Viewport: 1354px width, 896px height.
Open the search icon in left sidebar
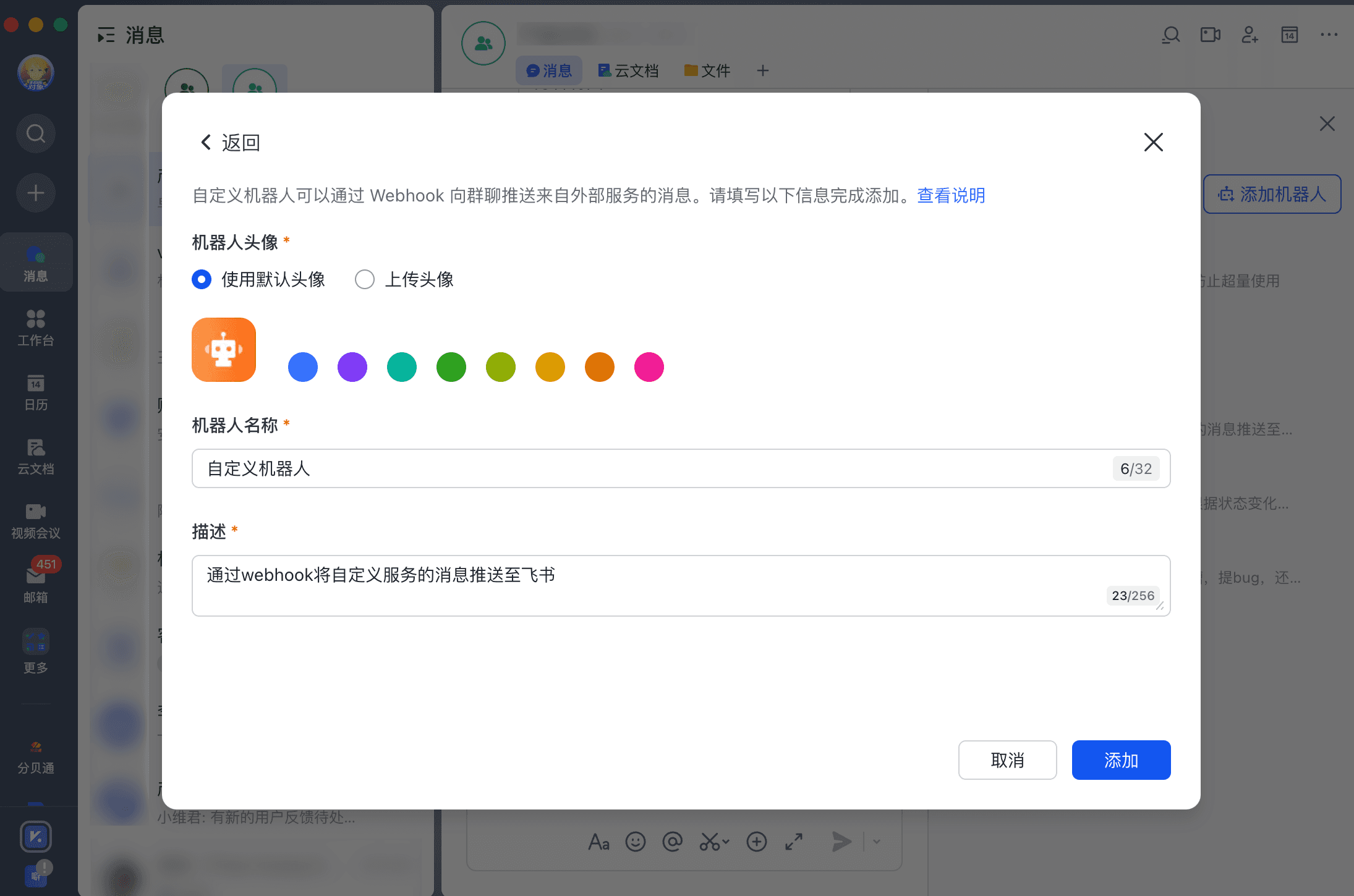pos(36,133)
